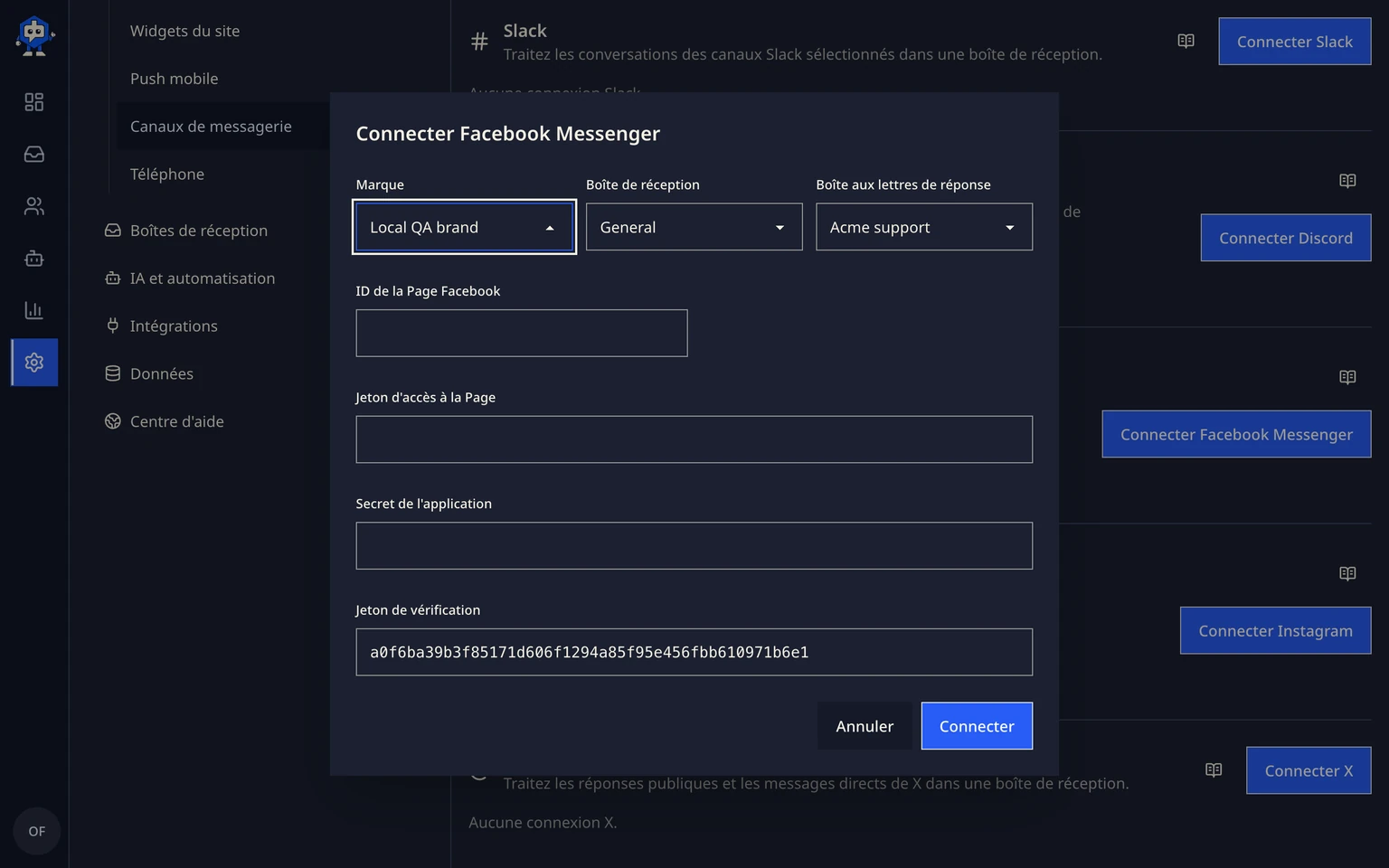Go to Boîtes de réception settings
The image size is (1389, 868).
tap(186, 231)
